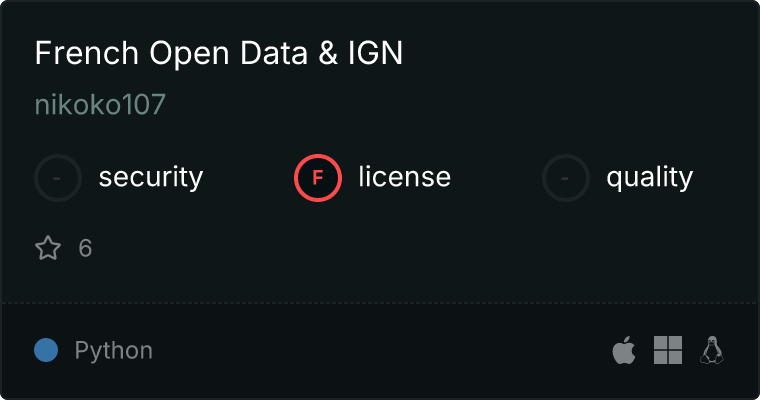Click the red F license grade badge
Screen dimensions: 760x400
318,178
